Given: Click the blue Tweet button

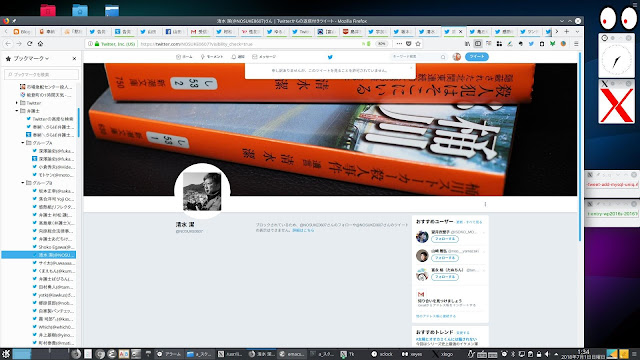Looking at the screenshot, I should click(x=477, y=57).
